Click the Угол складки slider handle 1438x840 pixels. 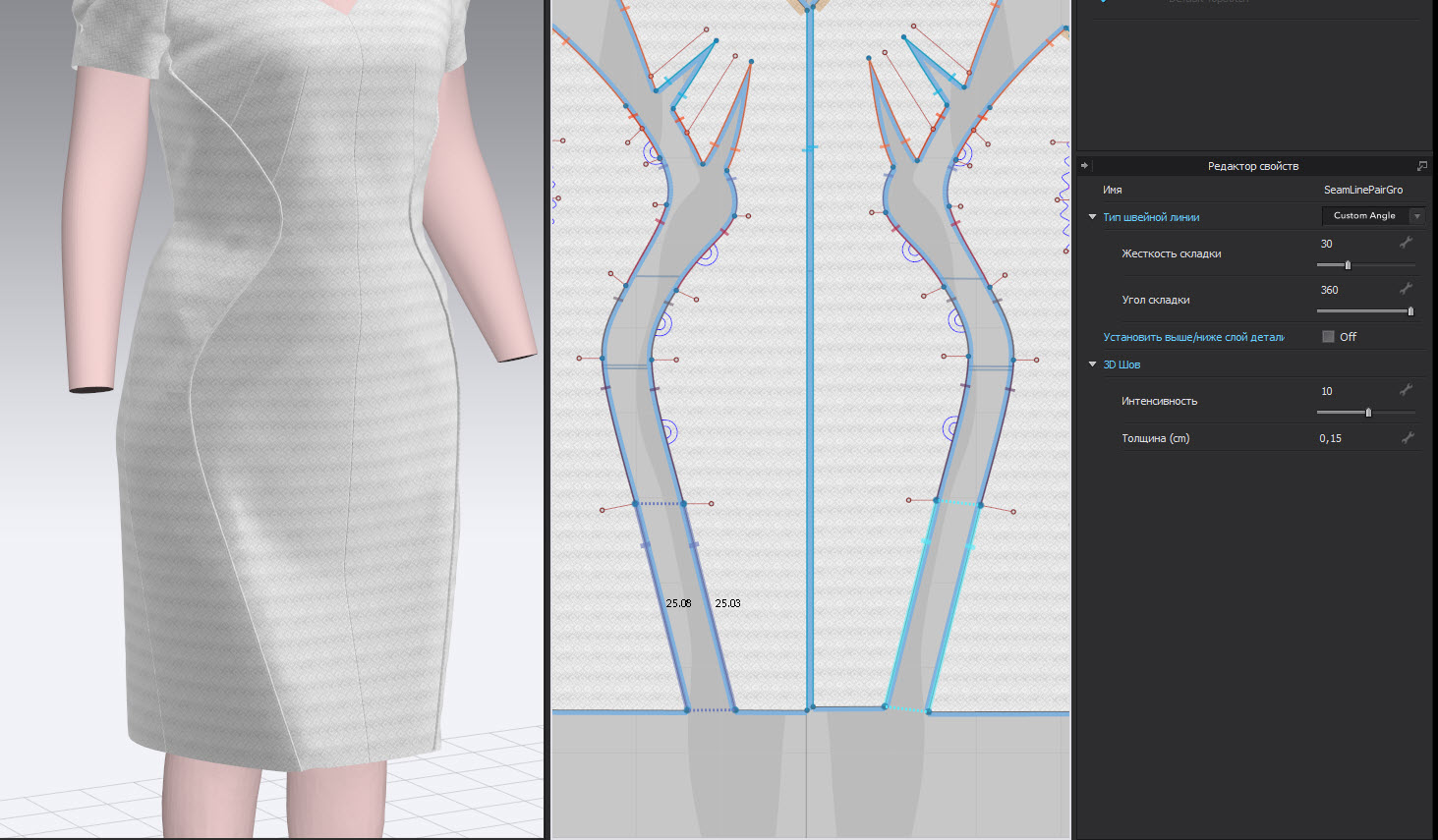1410,311
